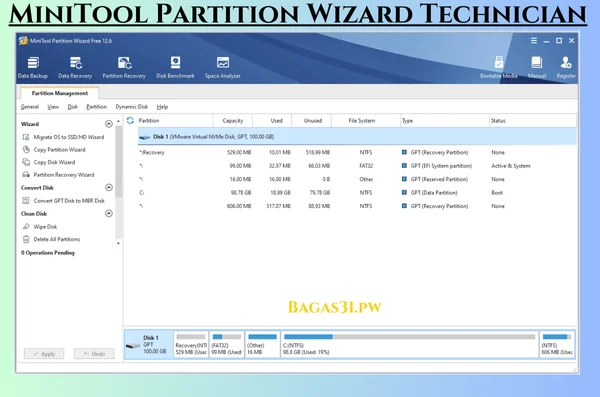Click scroll-up arrow of the sidebar scrollbar
Screen dimensions: 600x397
click(118, 121)
